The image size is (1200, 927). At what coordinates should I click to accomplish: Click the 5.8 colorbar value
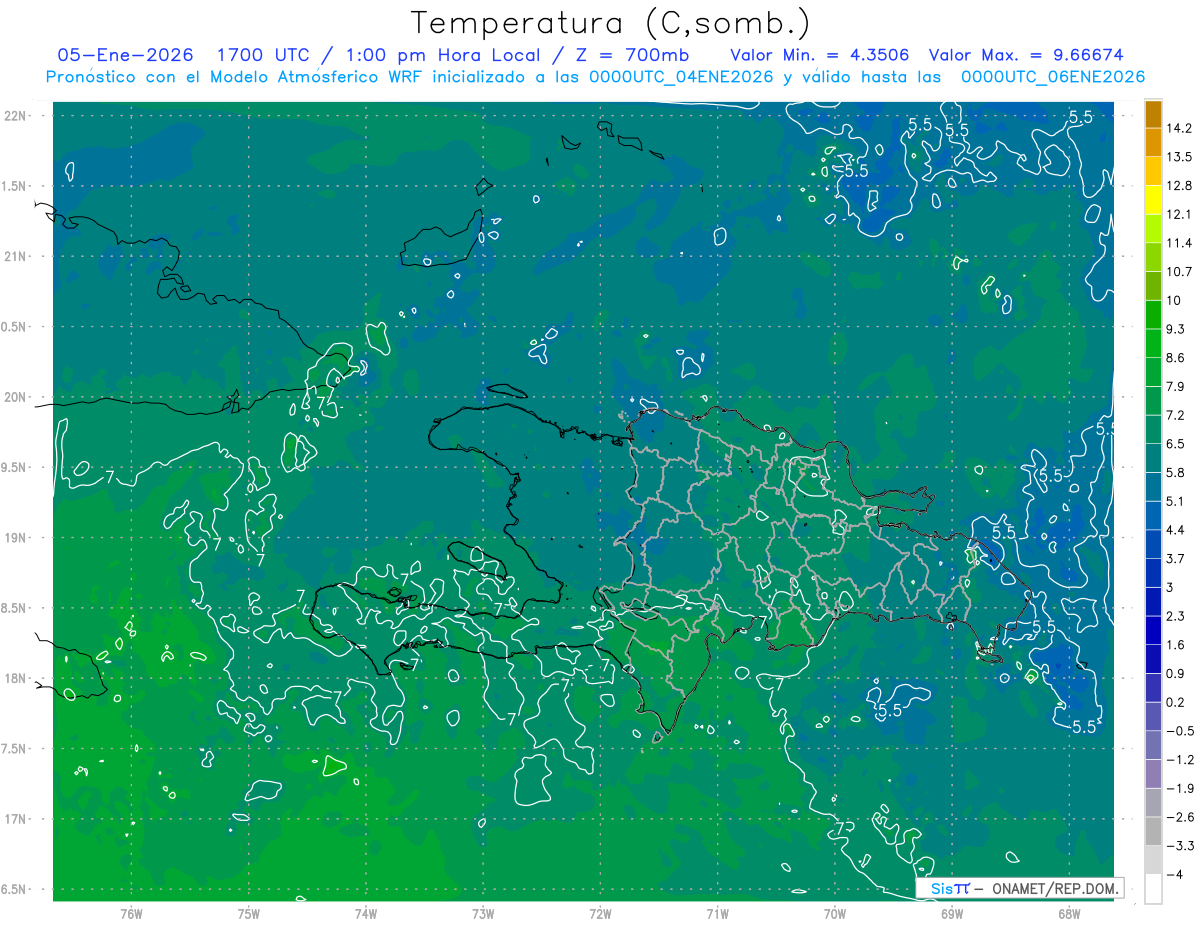[x=1175, y=473]
